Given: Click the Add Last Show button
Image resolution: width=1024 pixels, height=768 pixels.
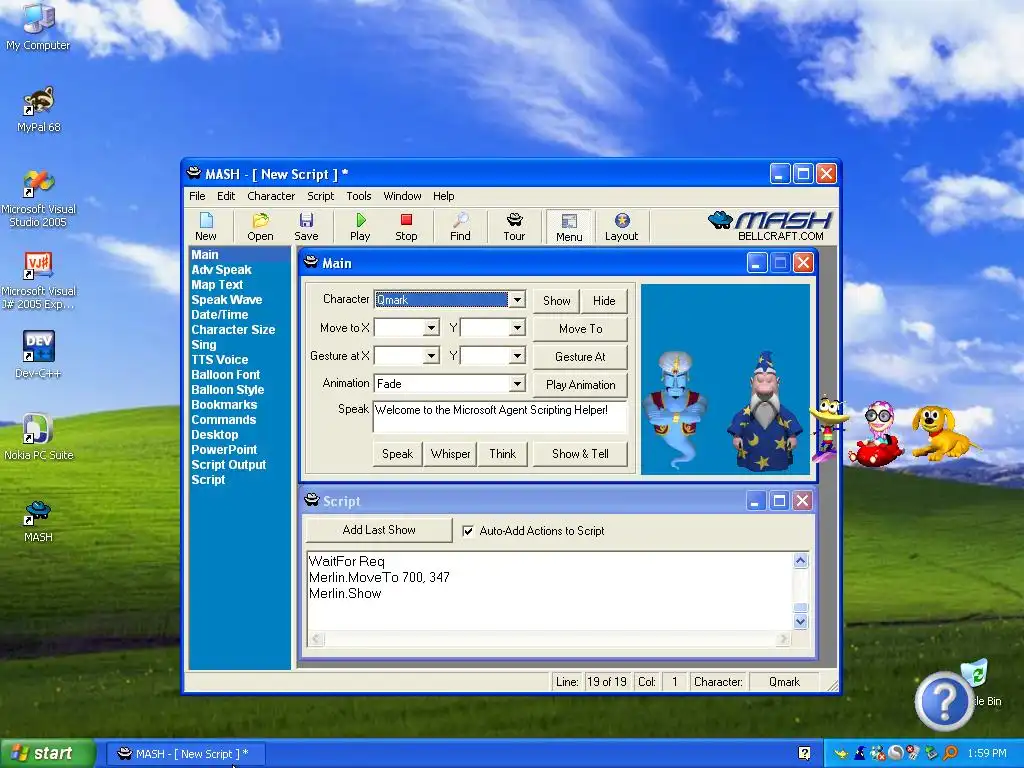Looking at the screenshot, I should tap(379, 530).
